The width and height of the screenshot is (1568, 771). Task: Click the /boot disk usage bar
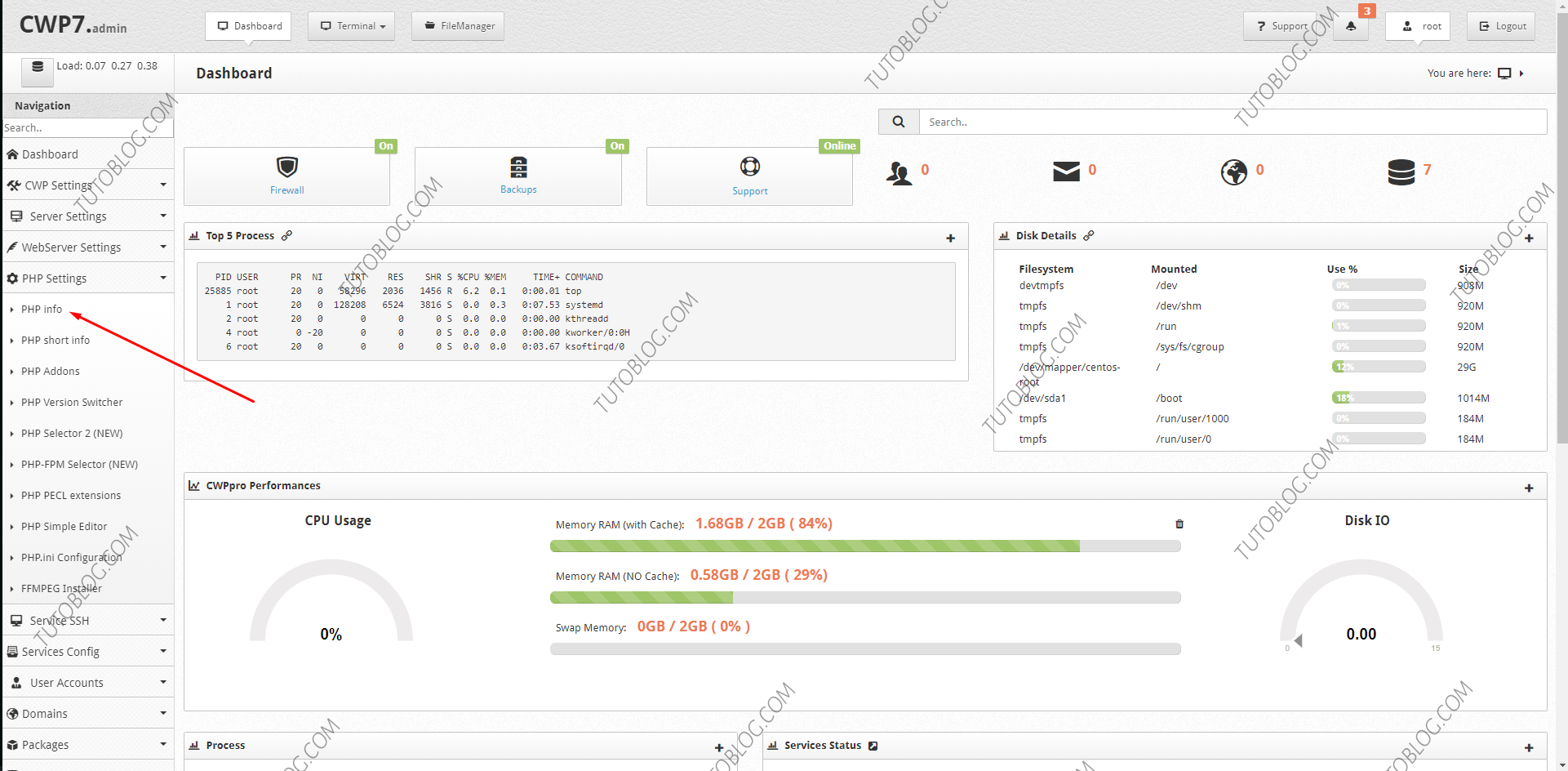[x=1379, y=398]
